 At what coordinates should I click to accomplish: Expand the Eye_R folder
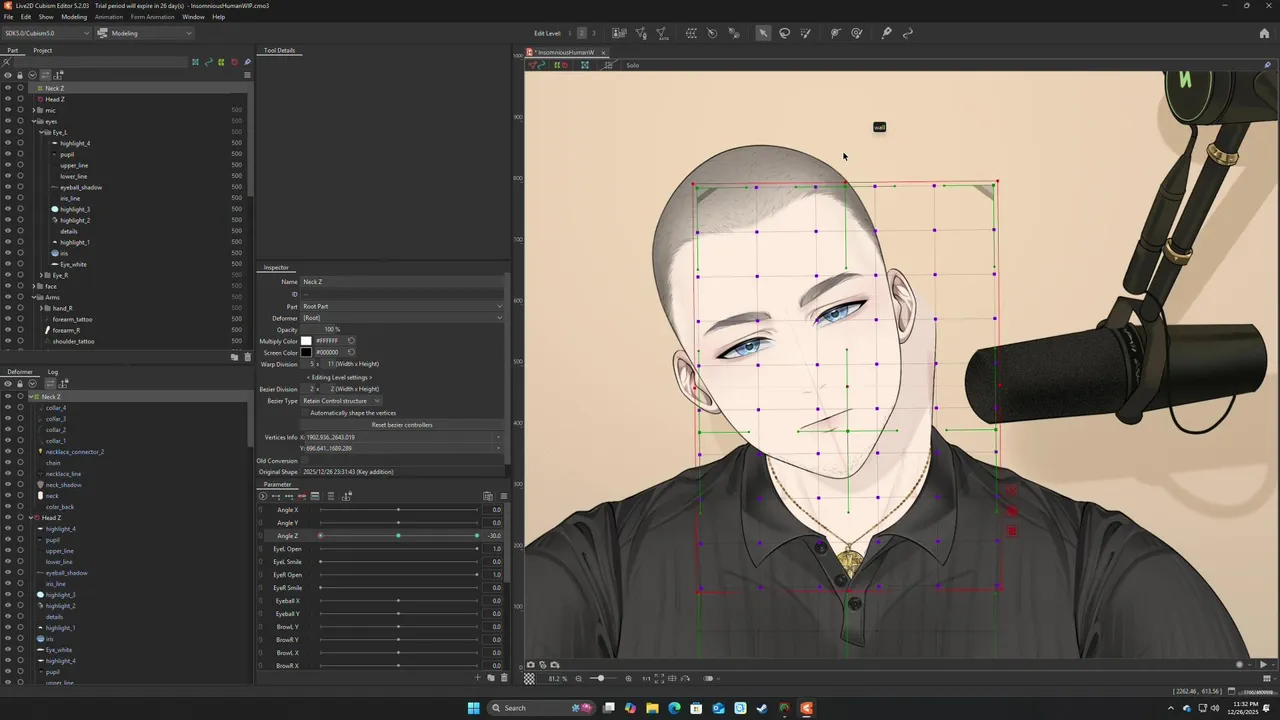[41, 275]
